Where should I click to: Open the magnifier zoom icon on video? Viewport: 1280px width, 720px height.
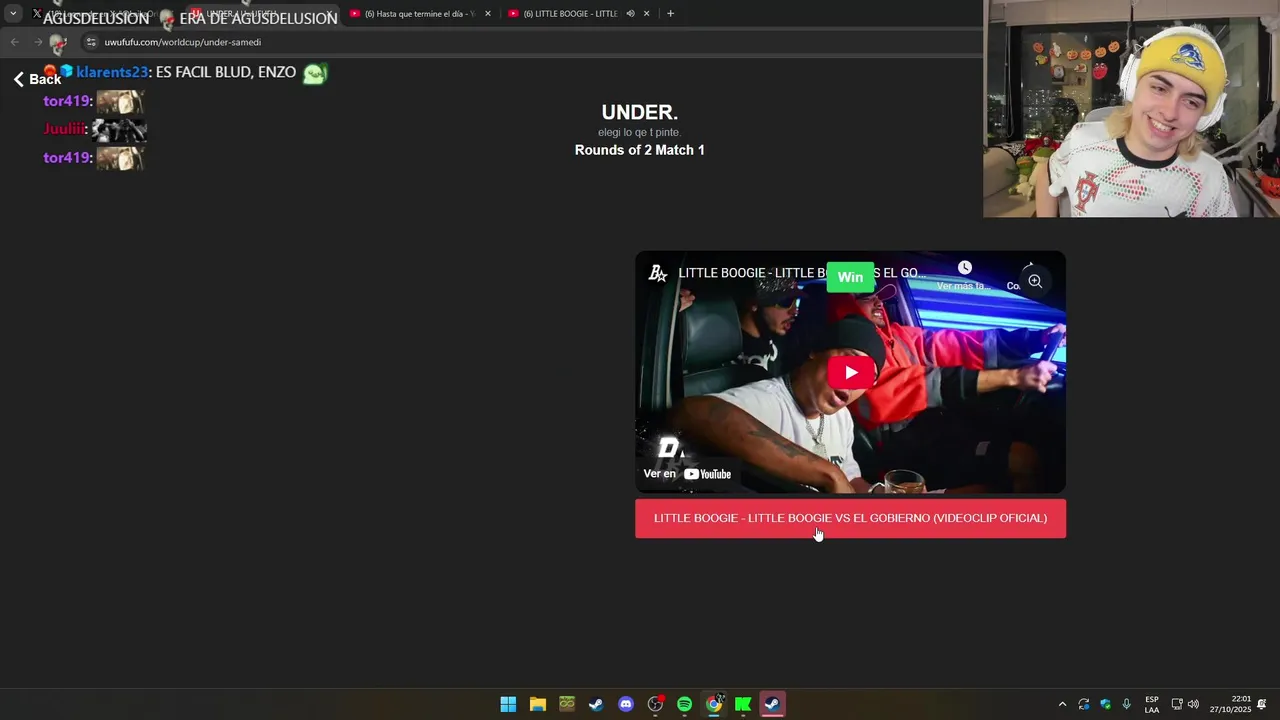click(x=1035, y=282)
